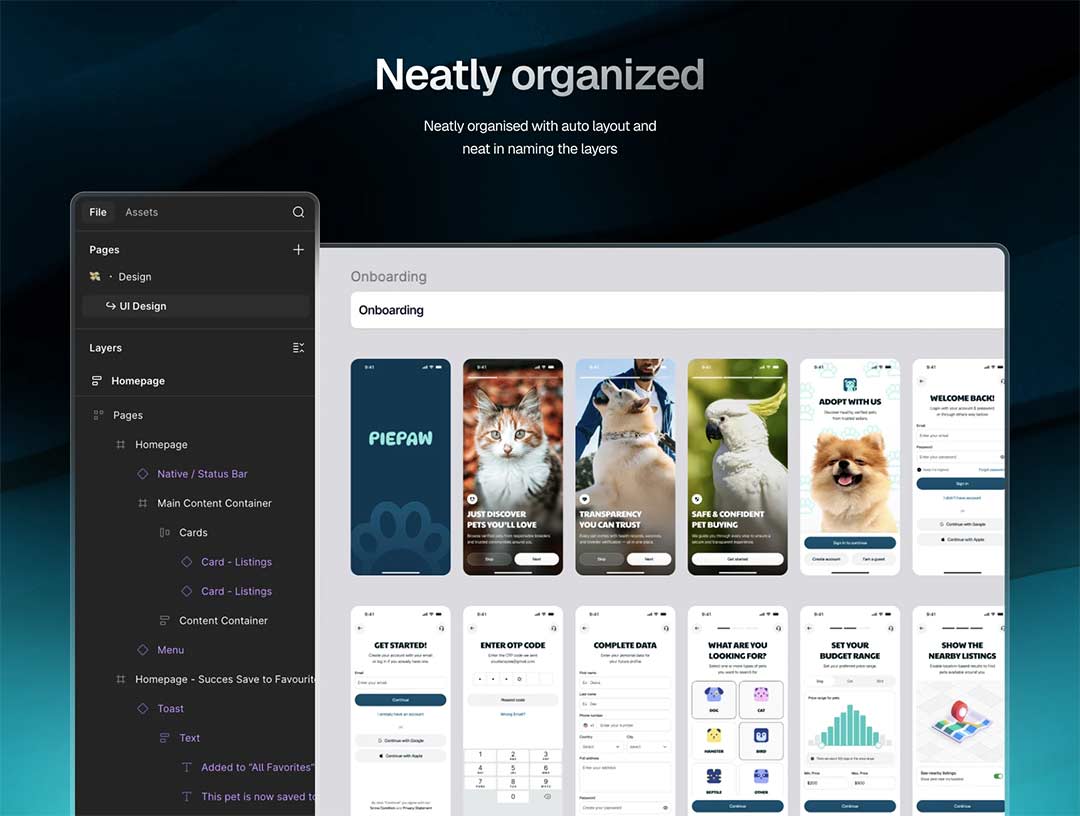Click the component icon beside Native / Status Bar

(142, 474)
